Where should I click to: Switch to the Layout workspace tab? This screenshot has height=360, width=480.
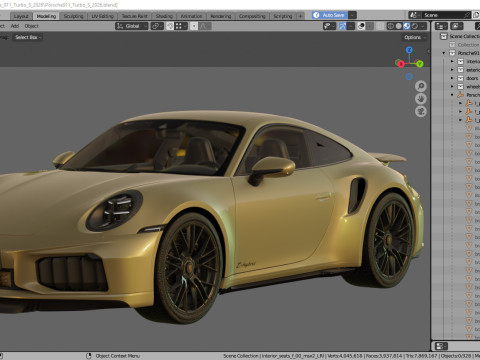click(21, 16)
